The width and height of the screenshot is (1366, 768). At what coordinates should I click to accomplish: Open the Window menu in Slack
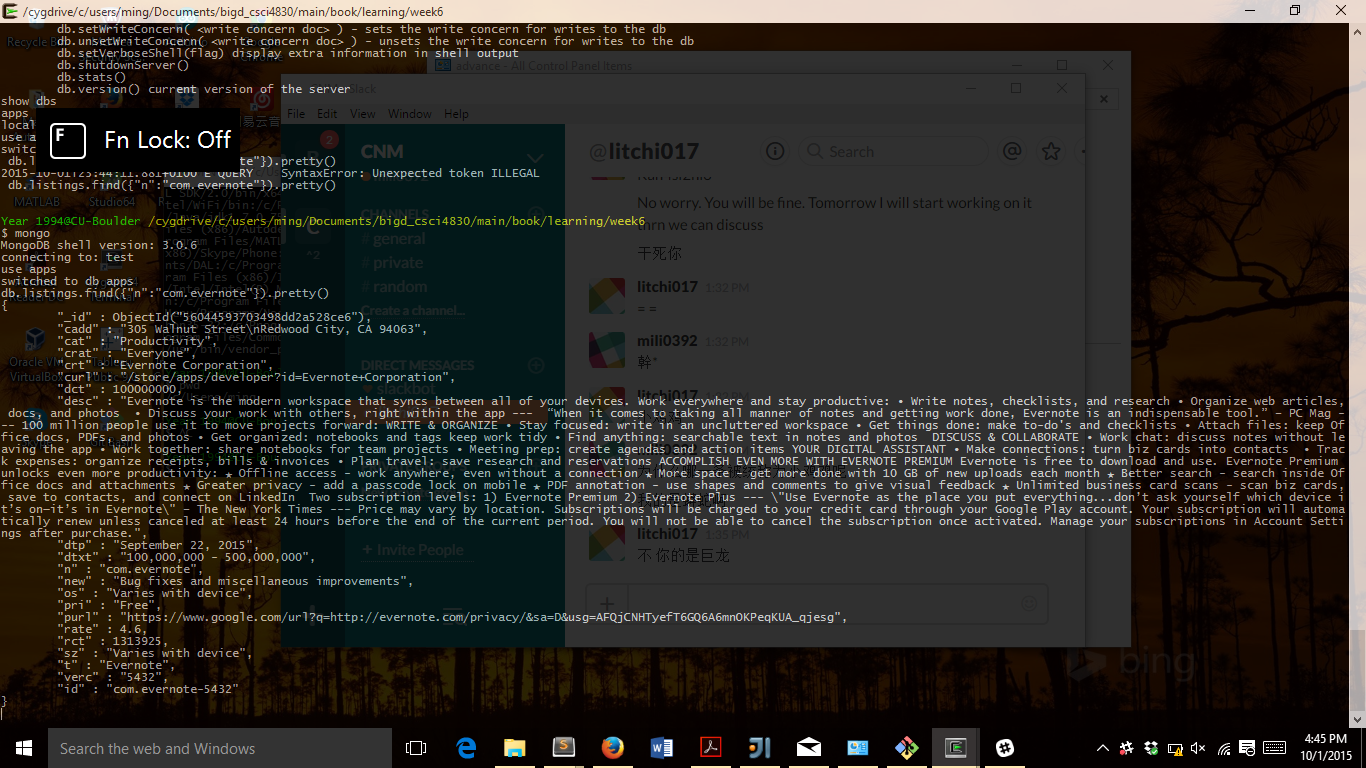pyautogui.click(x=410, y=114)
